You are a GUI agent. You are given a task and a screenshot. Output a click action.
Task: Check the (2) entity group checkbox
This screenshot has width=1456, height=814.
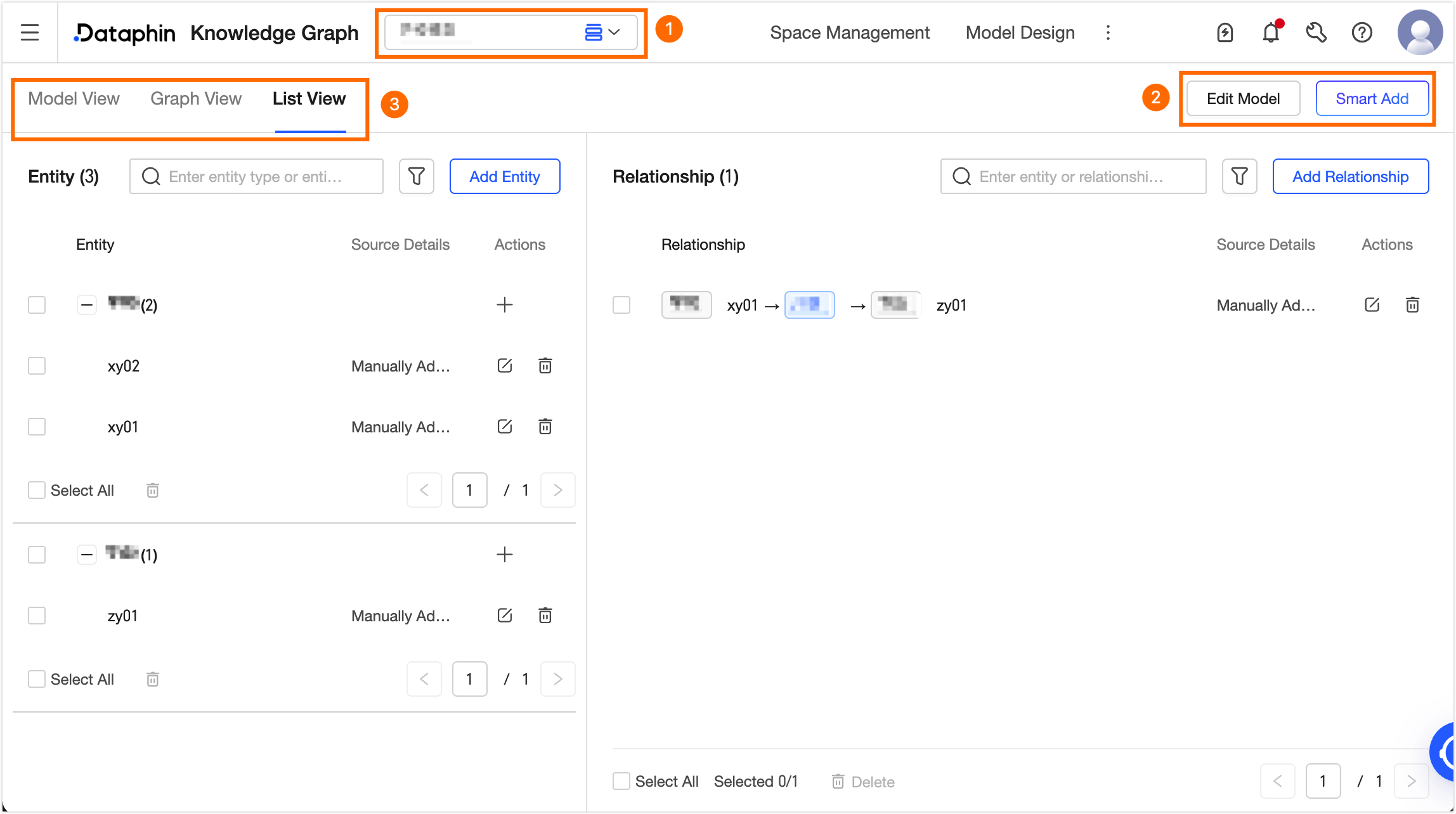(37, 305)
